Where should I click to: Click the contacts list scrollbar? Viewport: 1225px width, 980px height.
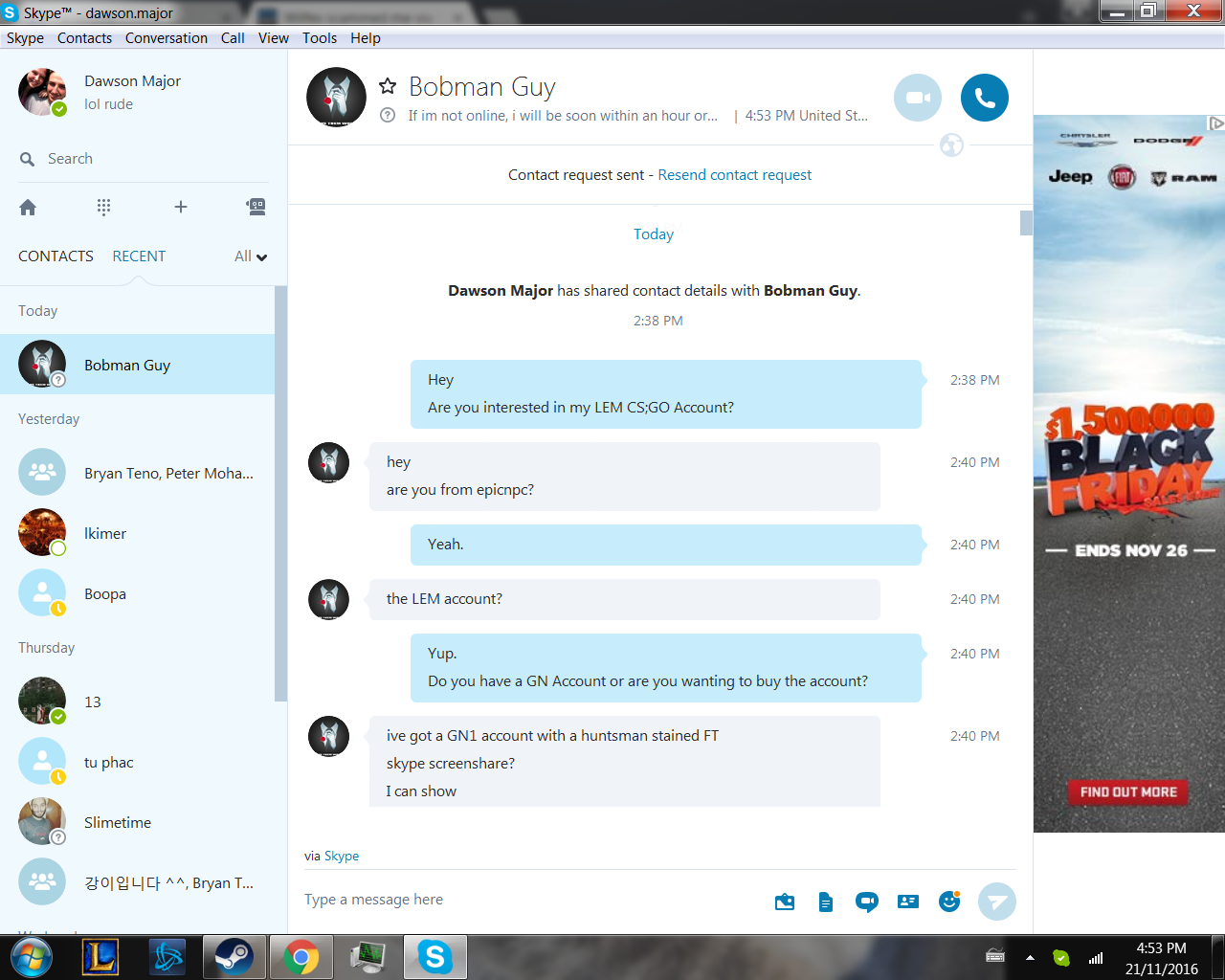(280, 493)
